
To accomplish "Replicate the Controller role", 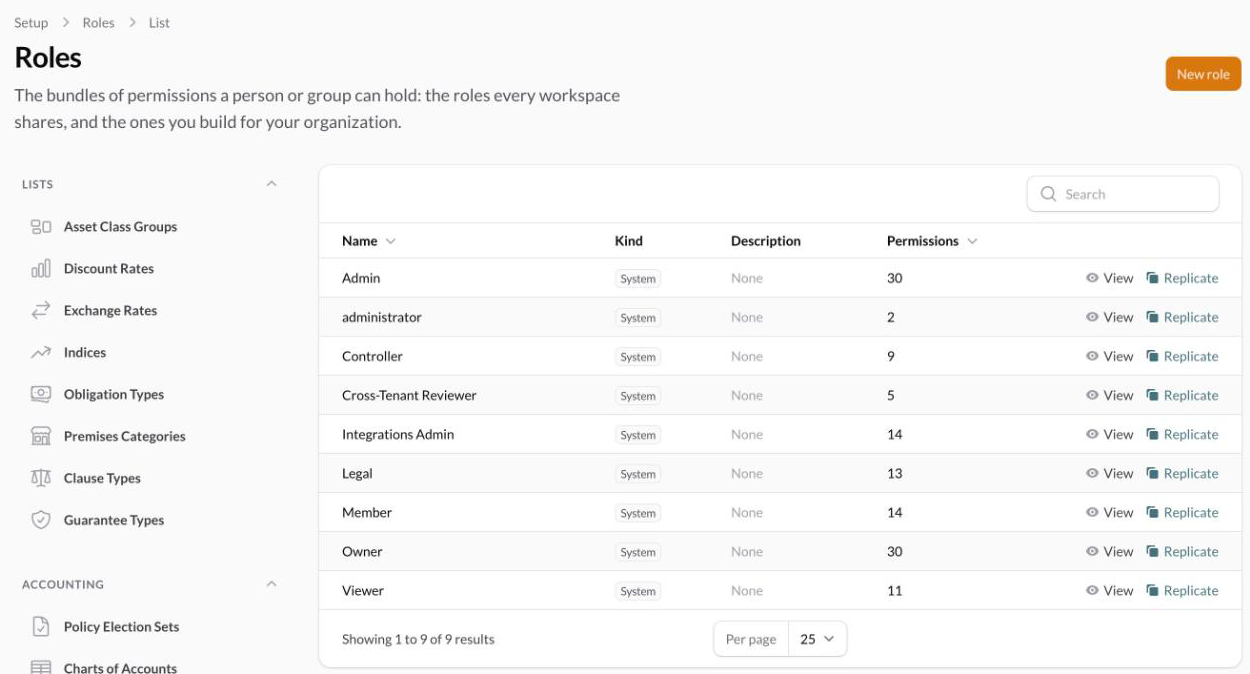I will coord(1182,356).
